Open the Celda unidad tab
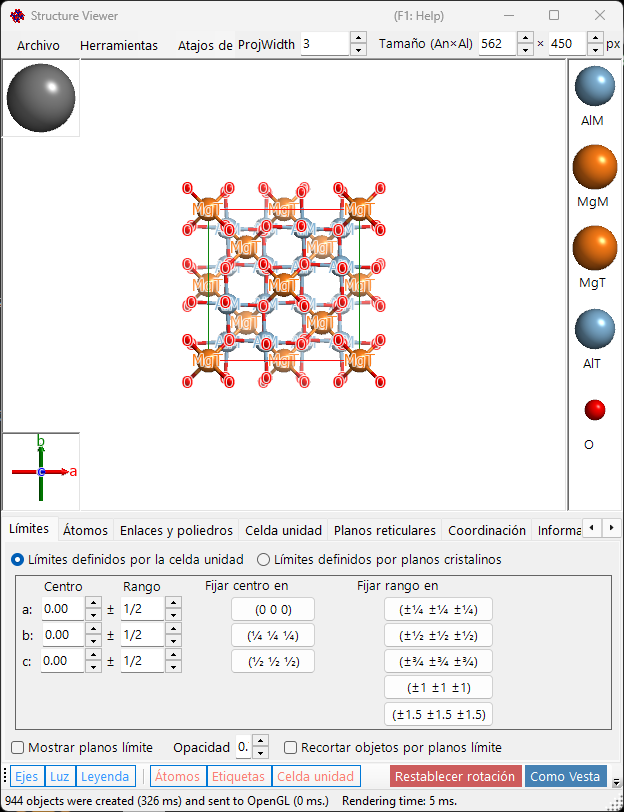This screenshot has height=812, width=624. 283,530
